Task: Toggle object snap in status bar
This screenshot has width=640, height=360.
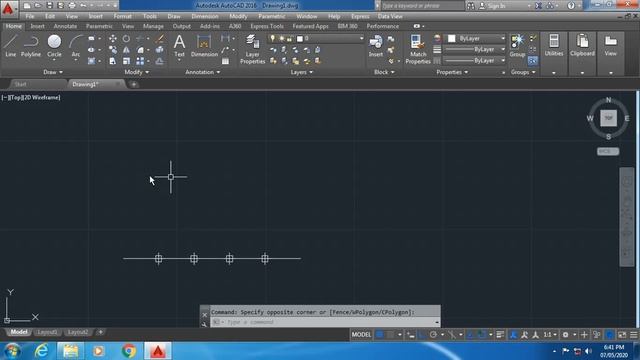Action: click(x=482, y=335)
